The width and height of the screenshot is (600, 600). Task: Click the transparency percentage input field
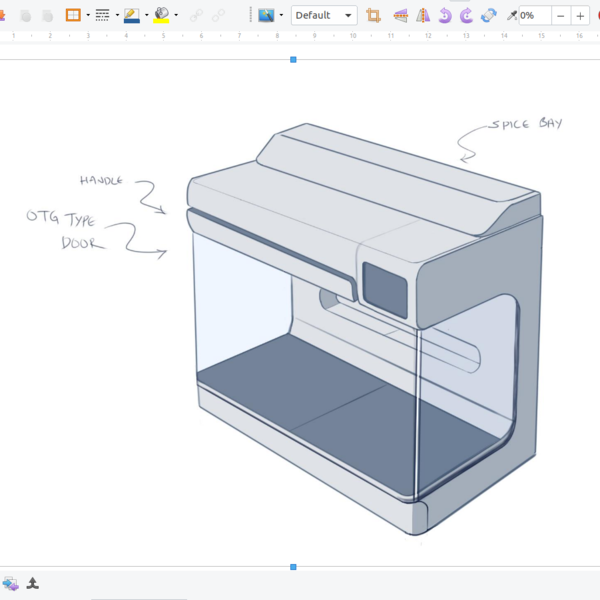[534, 15]
